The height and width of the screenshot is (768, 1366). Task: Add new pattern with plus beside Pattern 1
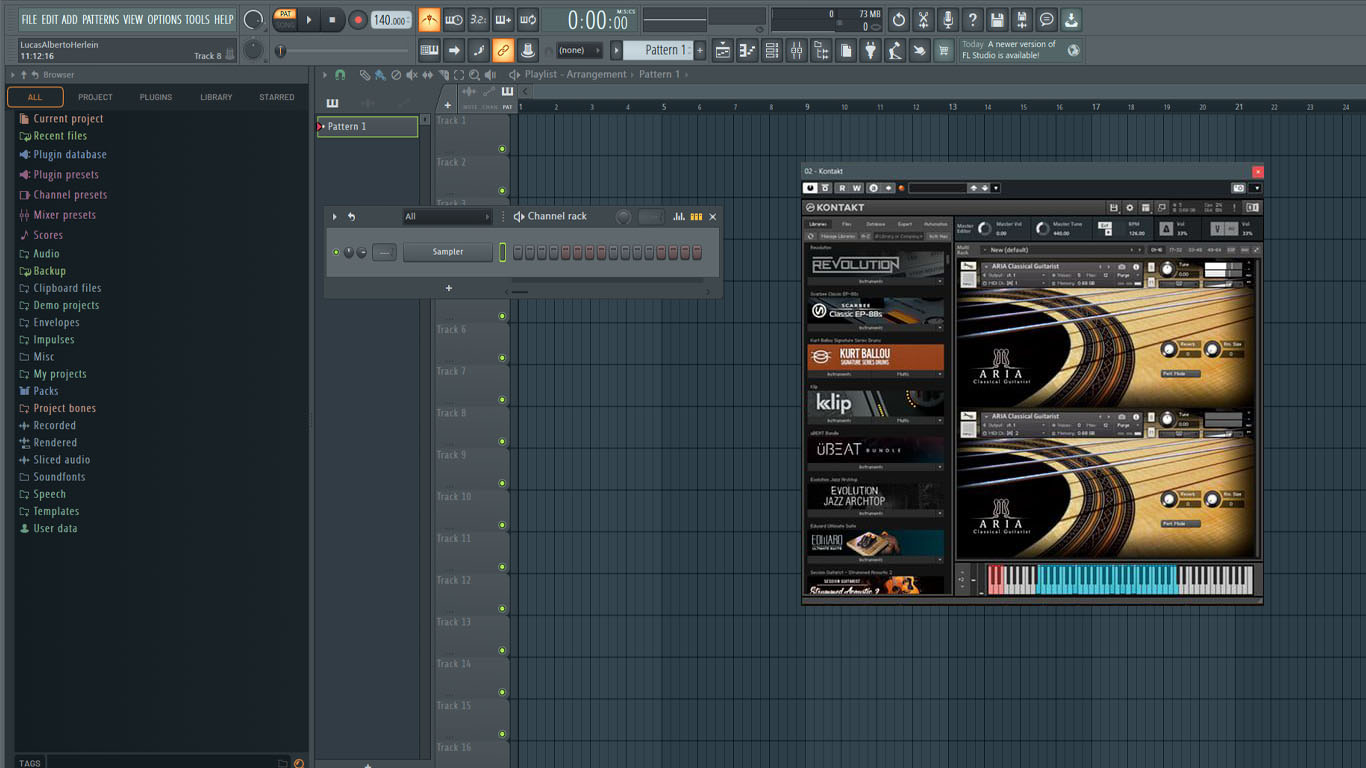click(x=699, y=50)
